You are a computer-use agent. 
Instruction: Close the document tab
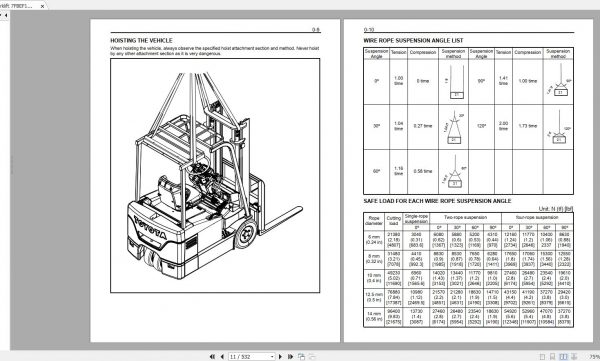(42, 6)
